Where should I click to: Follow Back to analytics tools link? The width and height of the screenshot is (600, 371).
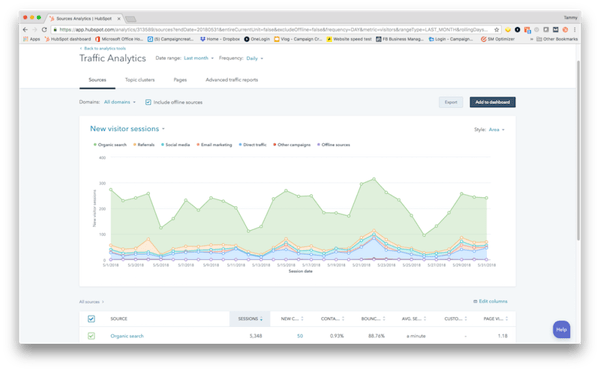click(x=103, y=49)
